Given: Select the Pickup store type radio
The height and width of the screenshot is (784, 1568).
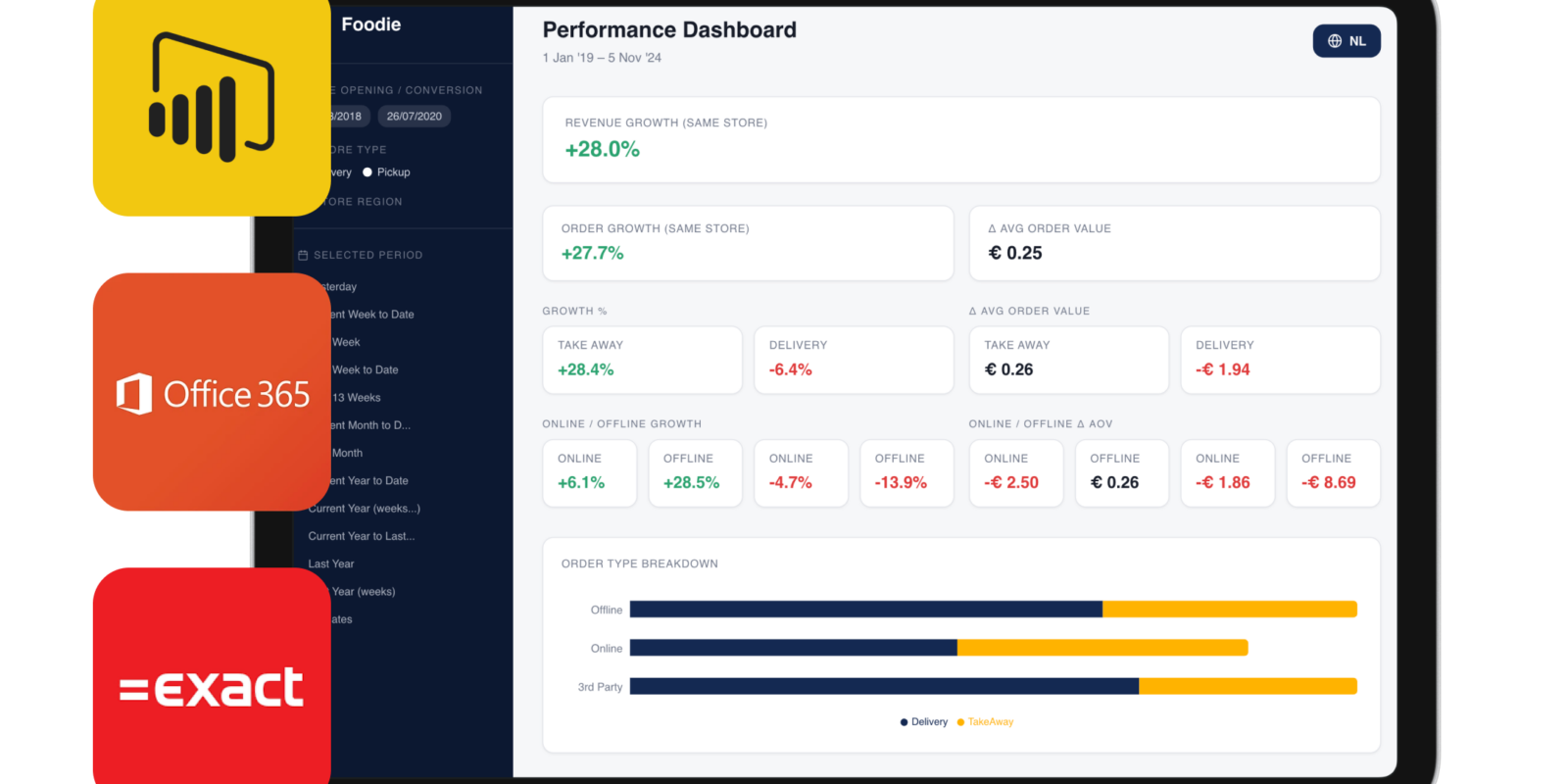Looking at the screenshot, I should point(367,172).
